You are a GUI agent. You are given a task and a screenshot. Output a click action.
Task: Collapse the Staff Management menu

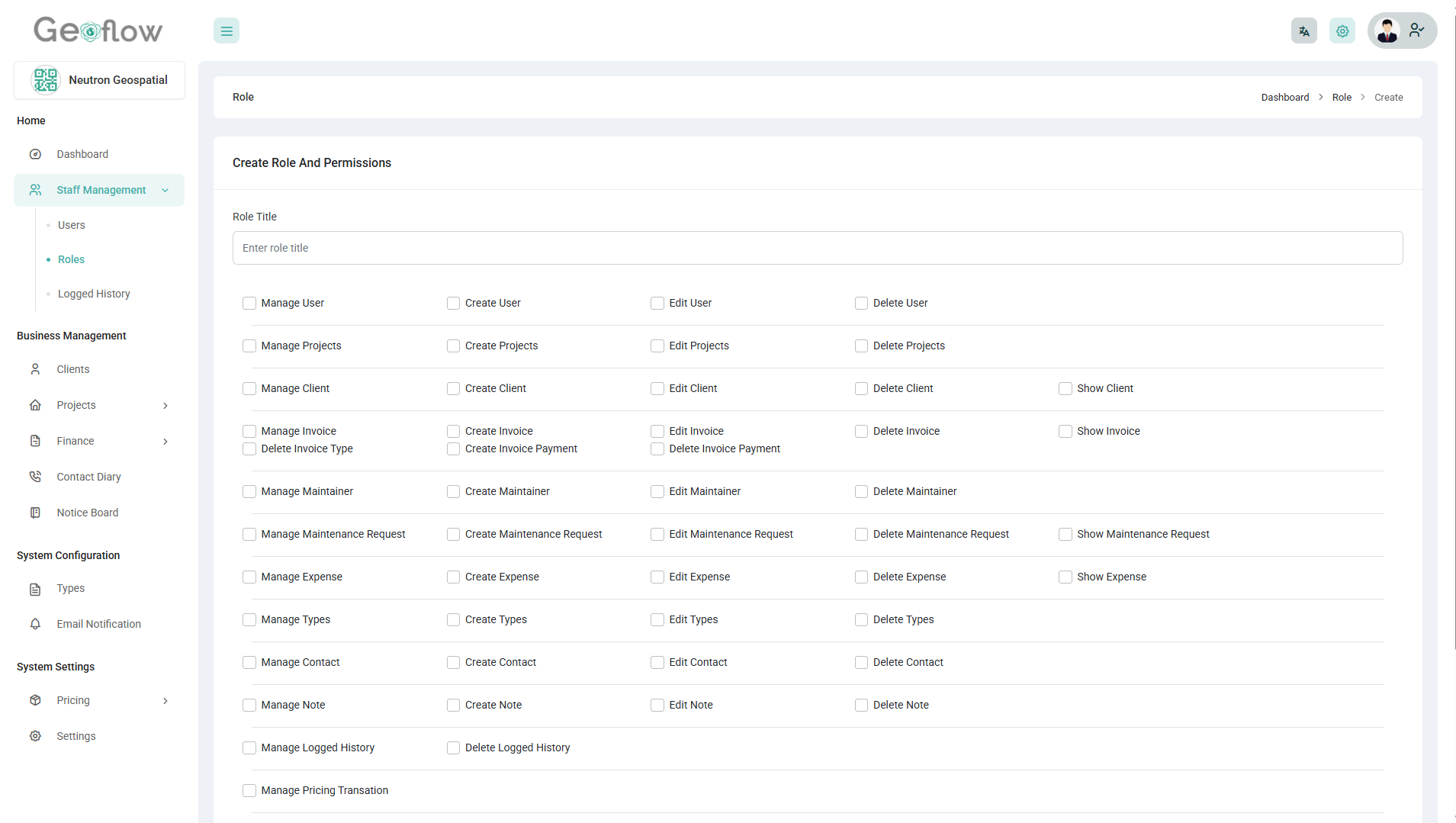point(166,191)
